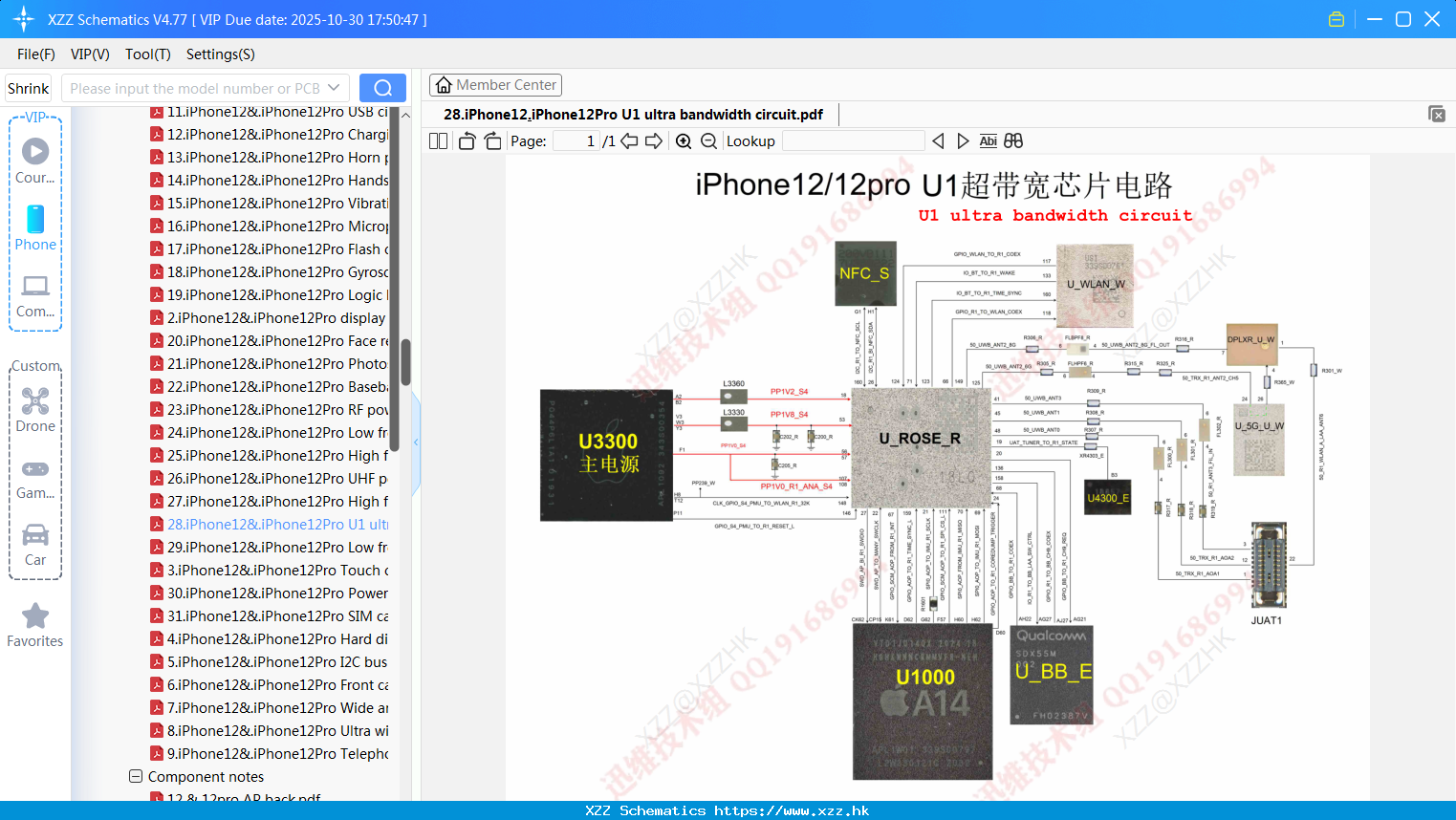The height and width of the screenshot is (820, 1456).
Task: Find next lookup match with the triangle
Action: 963,141
